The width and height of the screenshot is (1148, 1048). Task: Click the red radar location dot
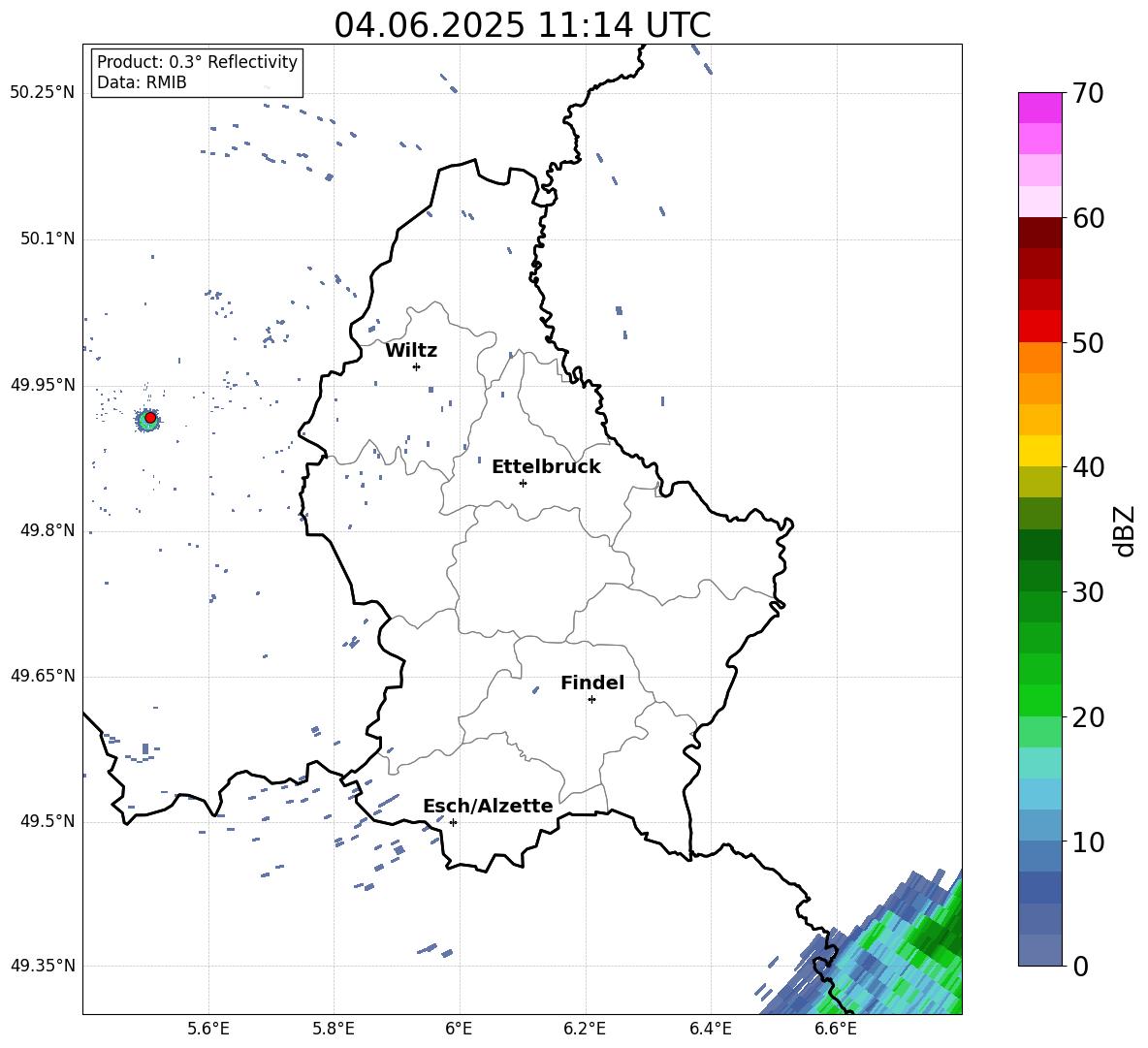(x=150, y=418)
